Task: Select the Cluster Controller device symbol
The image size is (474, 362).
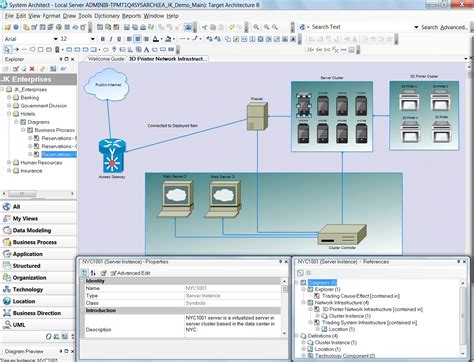Action: click(342, 235)
